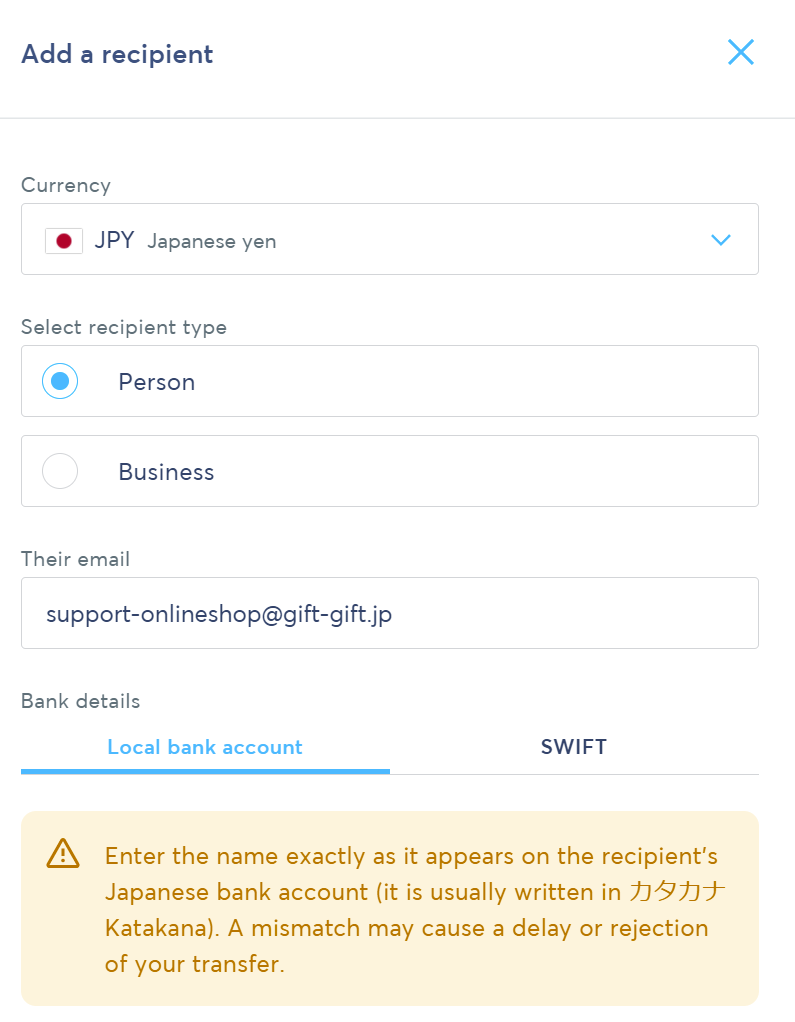
Task: Click the Bank details label
Action: (x=81, y=701)
